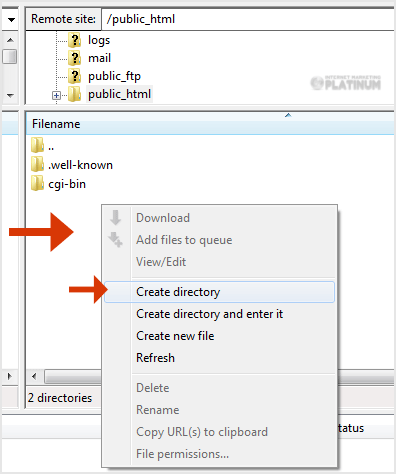This screenshot has width=396, height=474.
Task: Click the mail folder question-mark icon
Action: [x=75, y=58]
